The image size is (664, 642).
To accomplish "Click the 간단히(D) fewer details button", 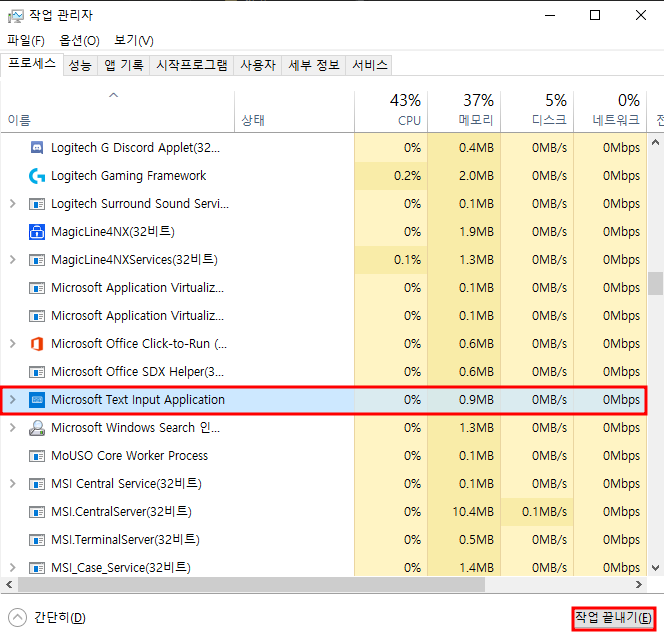I will tap(47, 618).
